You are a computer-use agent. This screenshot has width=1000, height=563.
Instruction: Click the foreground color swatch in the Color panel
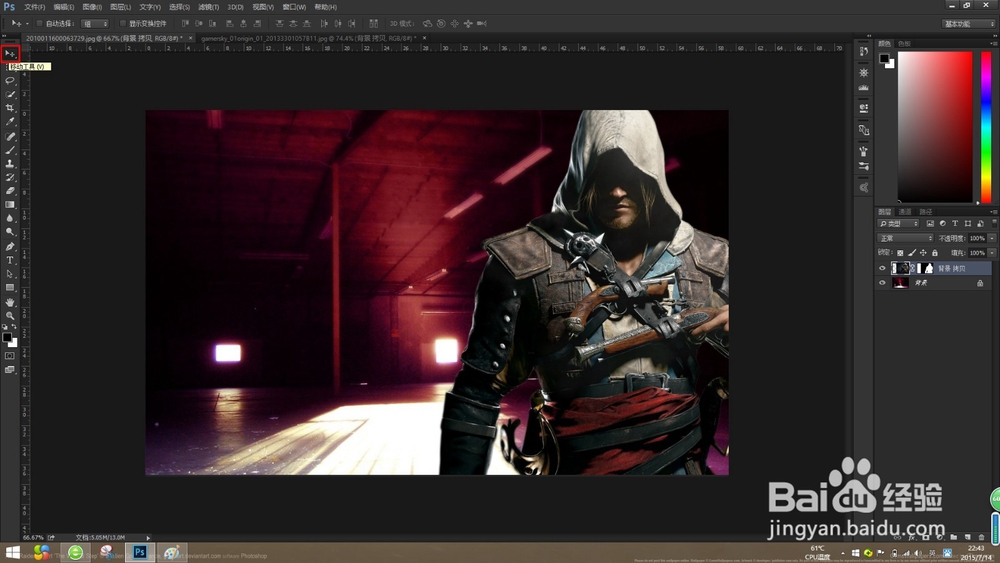884,59
